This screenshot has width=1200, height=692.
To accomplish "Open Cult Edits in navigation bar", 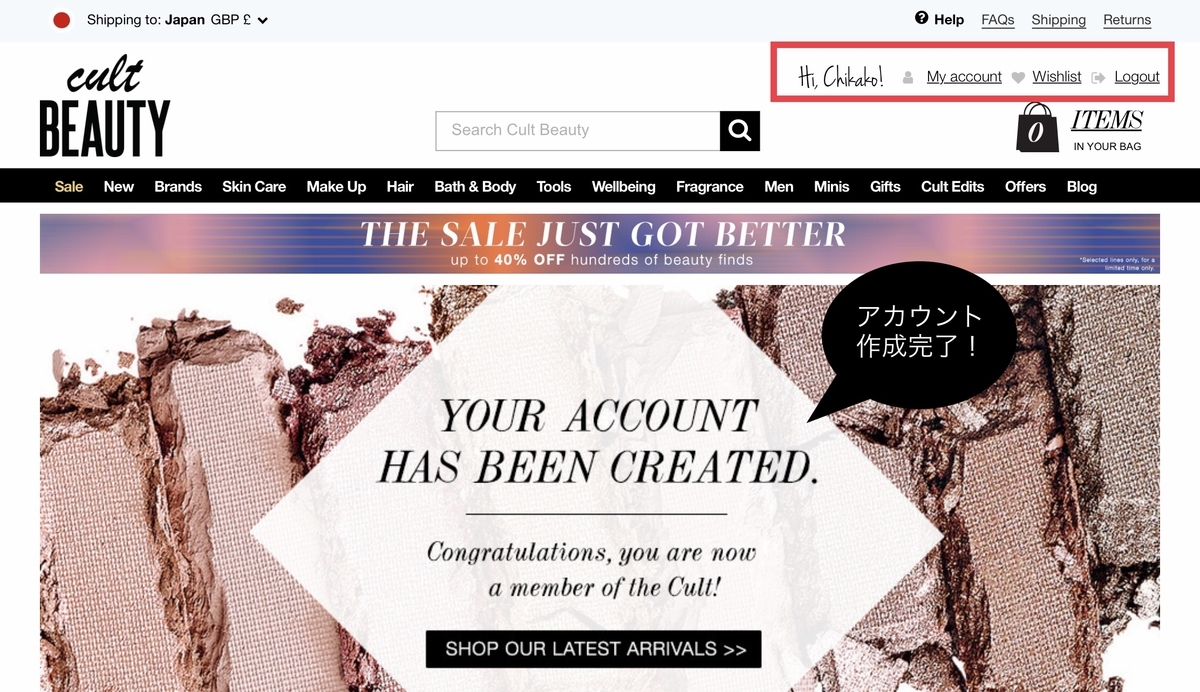I will (952, 186).
